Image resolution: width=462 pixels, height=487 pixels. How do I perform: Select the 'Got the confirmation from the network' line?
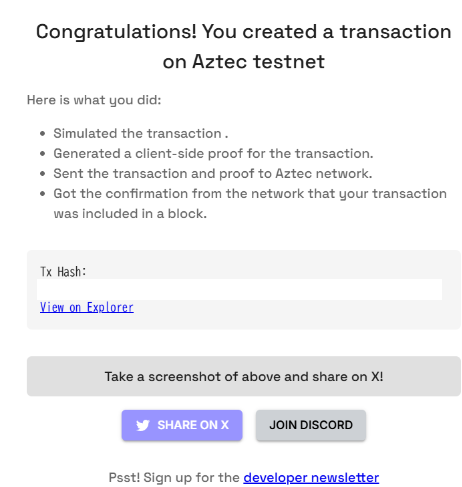[x=250, y=194]
